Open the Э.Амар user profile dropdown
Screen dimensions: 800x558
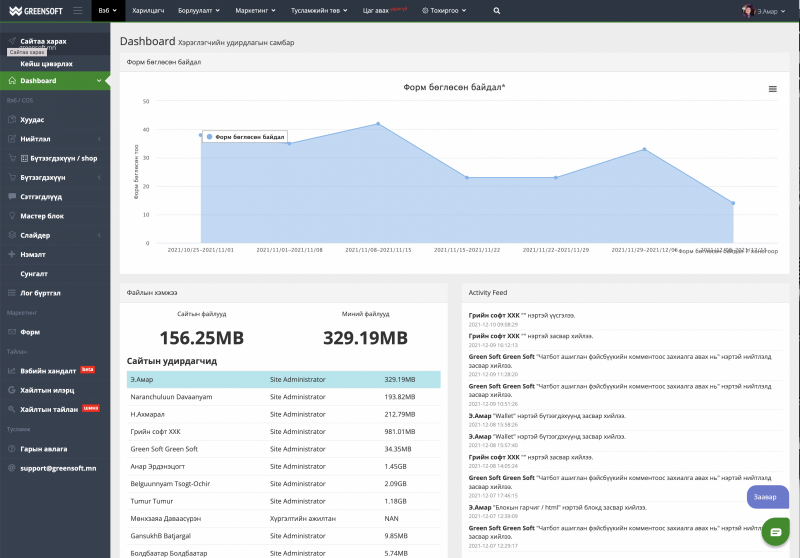(765, 10)
